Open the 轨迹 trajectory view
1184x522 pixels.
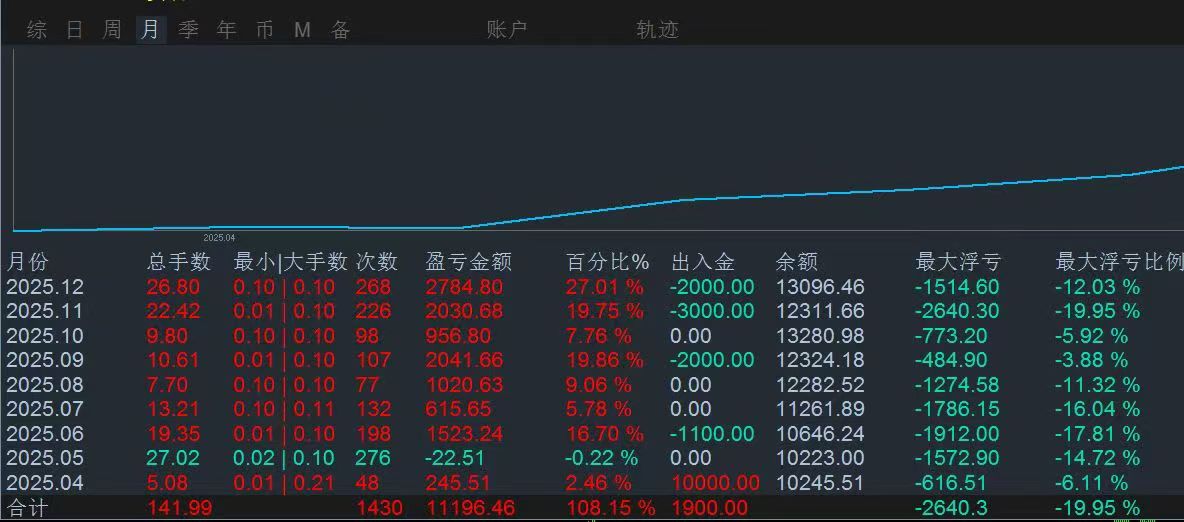[658, 30]
